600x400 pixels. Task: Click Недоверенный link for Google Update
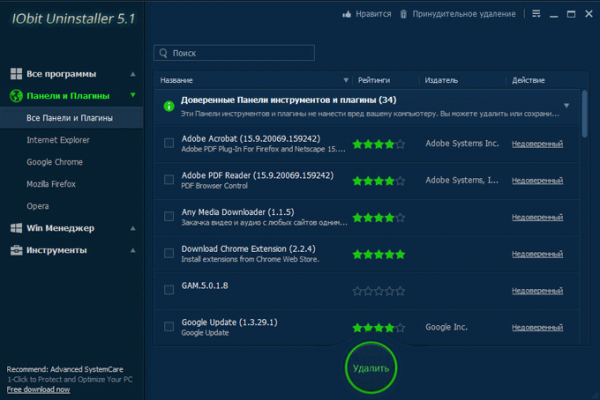[x=537, y=327]
